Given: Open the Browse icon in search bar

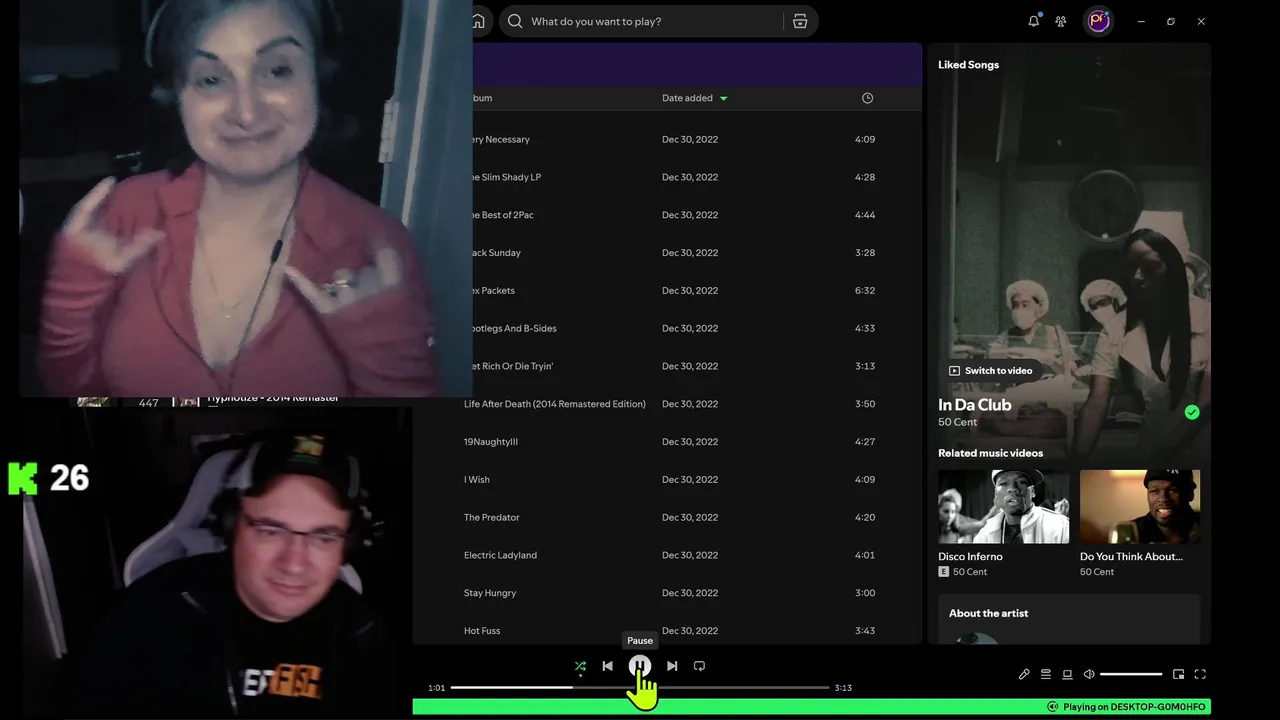Looking at the screenshot, I should tap(800, 21).
